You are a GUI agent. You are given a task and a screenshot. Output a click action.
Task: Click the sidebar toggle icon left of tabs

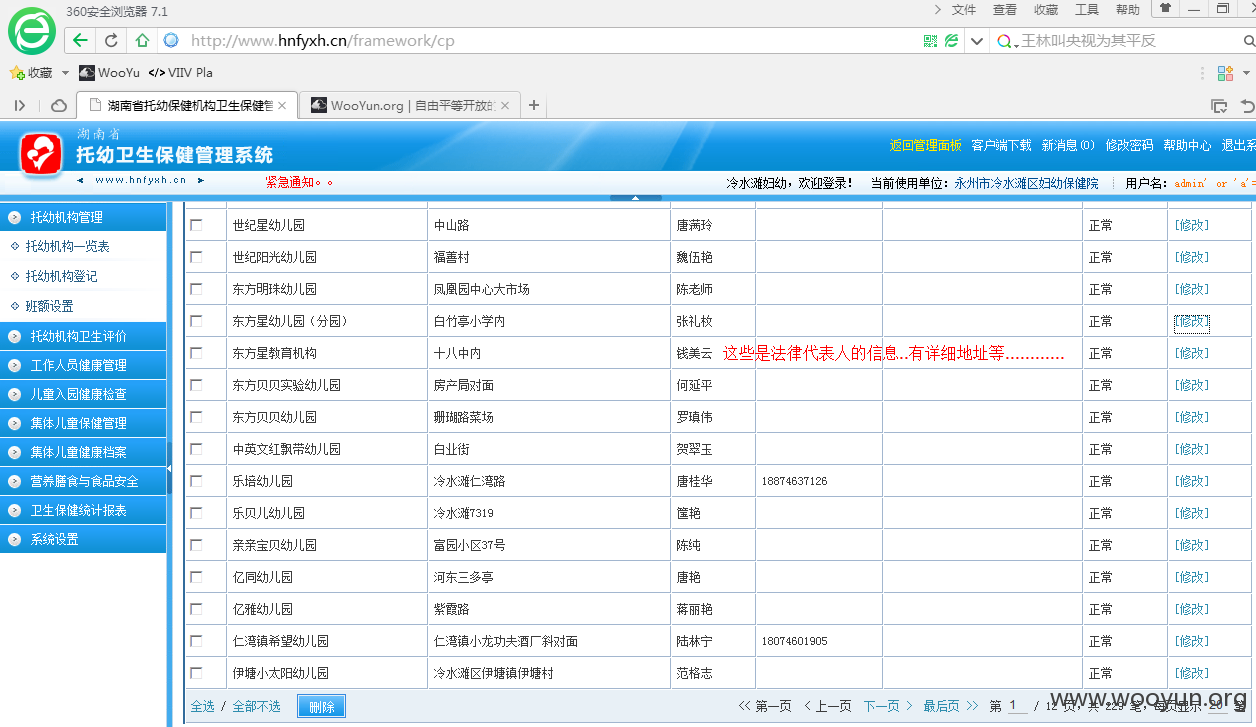click(20, 105)
